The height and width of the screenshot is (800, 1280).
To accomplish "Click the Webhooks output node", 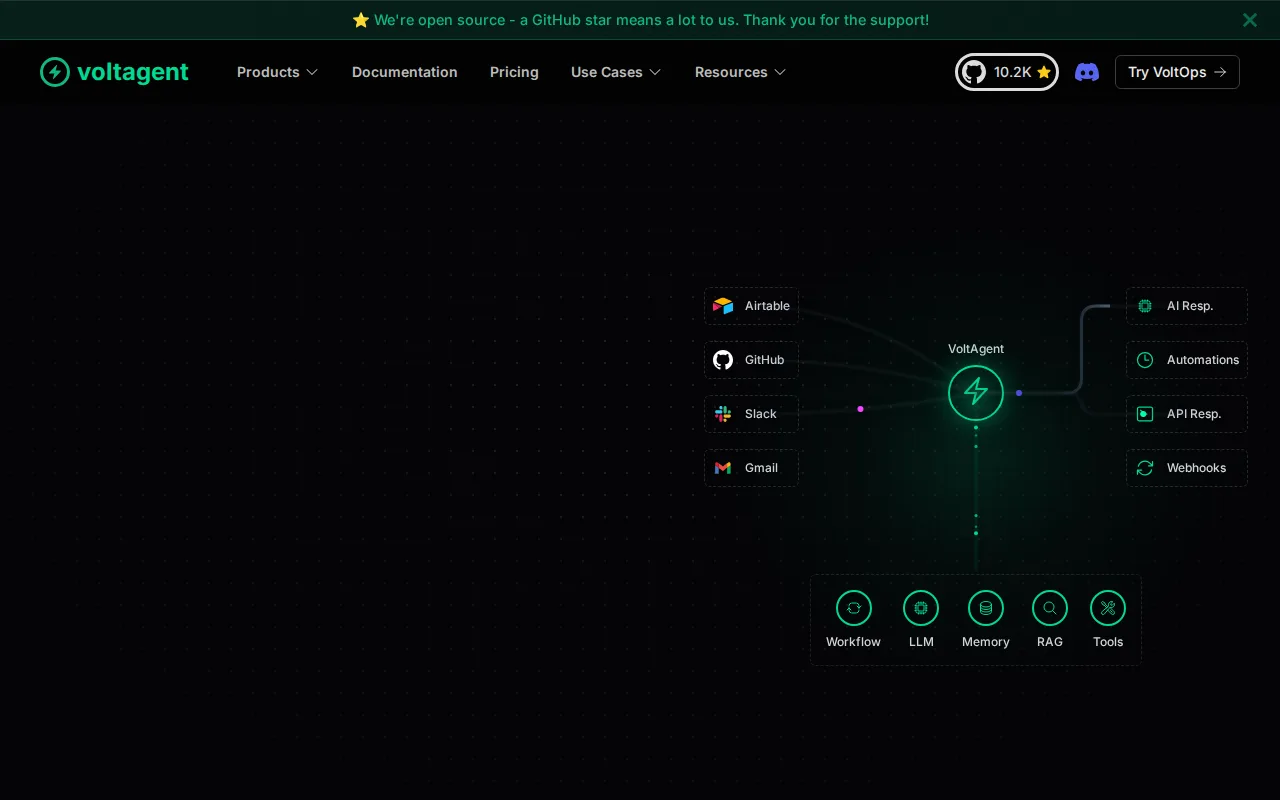I will point(1187,468).
